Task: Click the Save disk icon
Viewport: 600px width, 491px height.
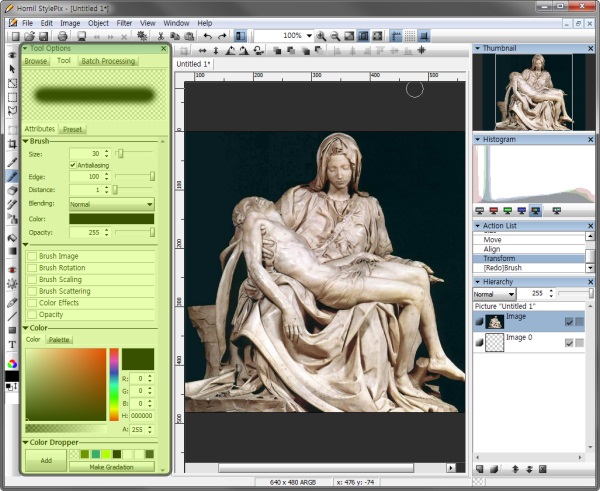Action: [43, 36]
